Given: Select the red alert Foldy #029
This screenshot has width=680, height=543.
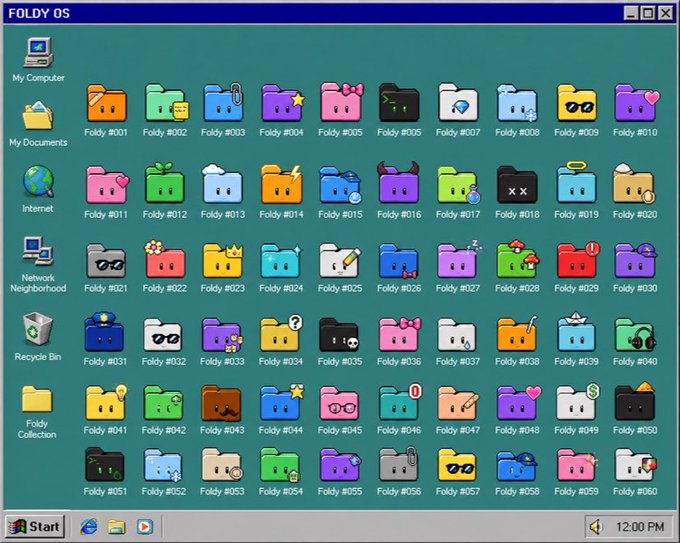Looking at the screenshot, I should tap(578, 260).
